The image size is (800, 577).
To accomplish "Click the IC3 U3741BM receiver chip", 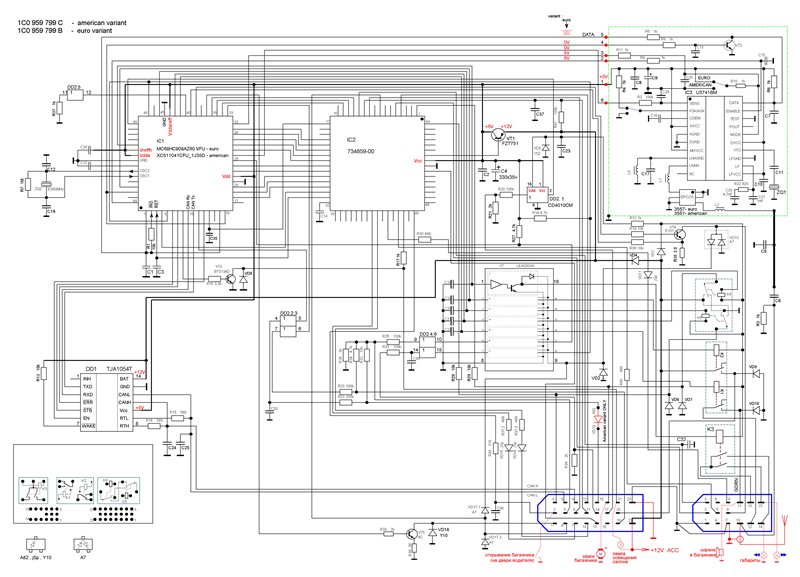I will 715,138.
